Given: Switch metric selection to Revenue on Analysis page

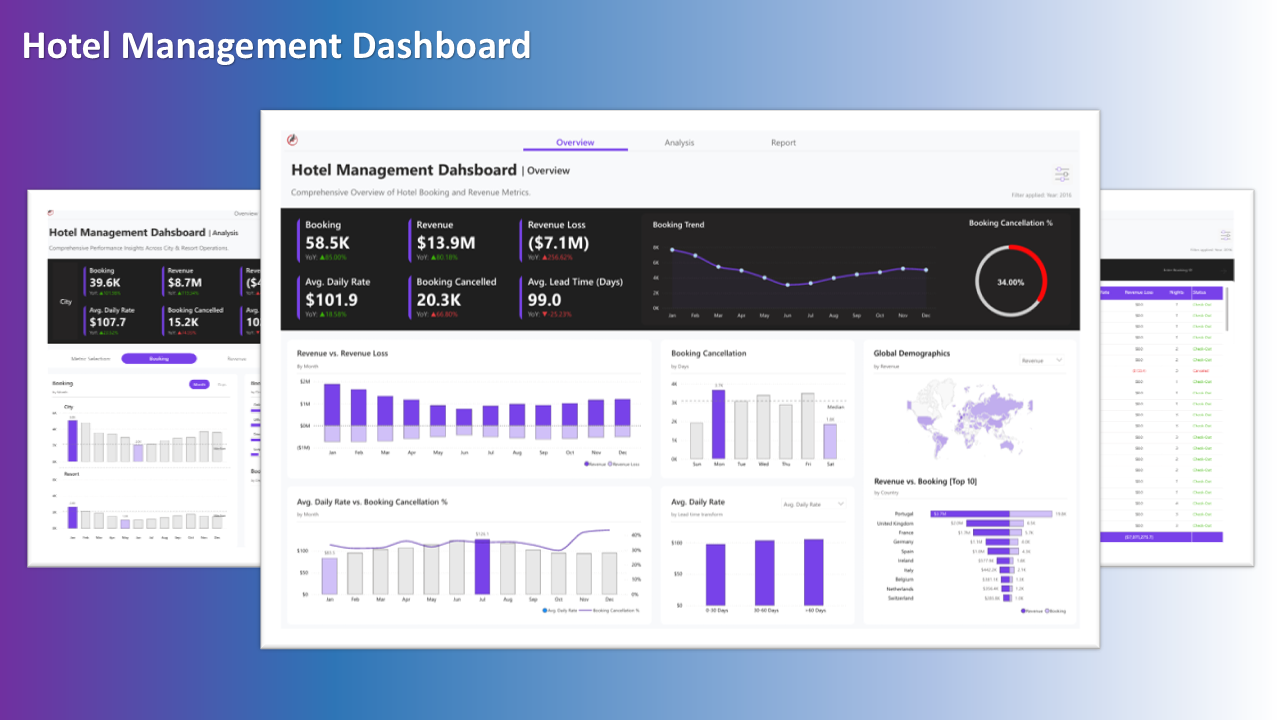Looking at the screenshot, I should pyautogui.click(x=236, y=358).
